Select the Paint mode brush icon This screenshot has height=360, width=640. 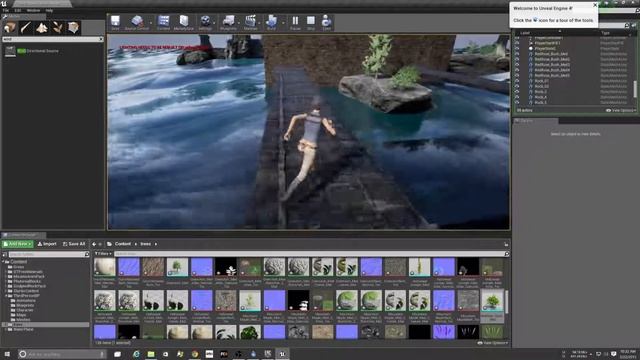coord(26,28)
